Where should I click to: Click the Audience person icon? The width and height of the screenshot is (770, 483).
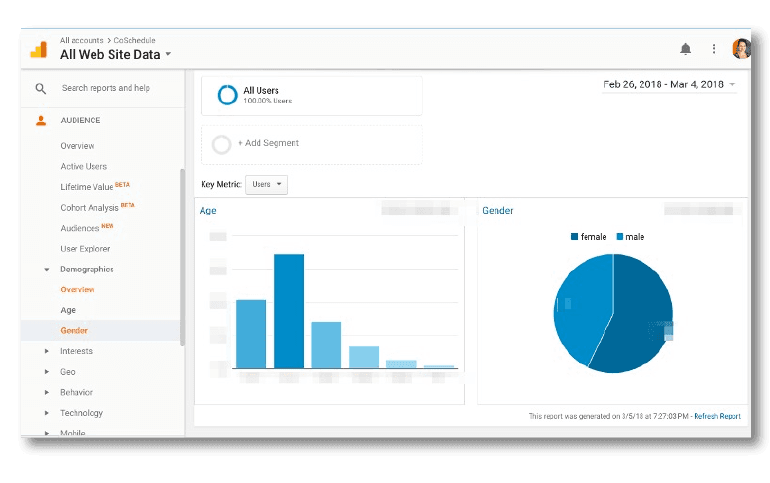tap(41, 120)
